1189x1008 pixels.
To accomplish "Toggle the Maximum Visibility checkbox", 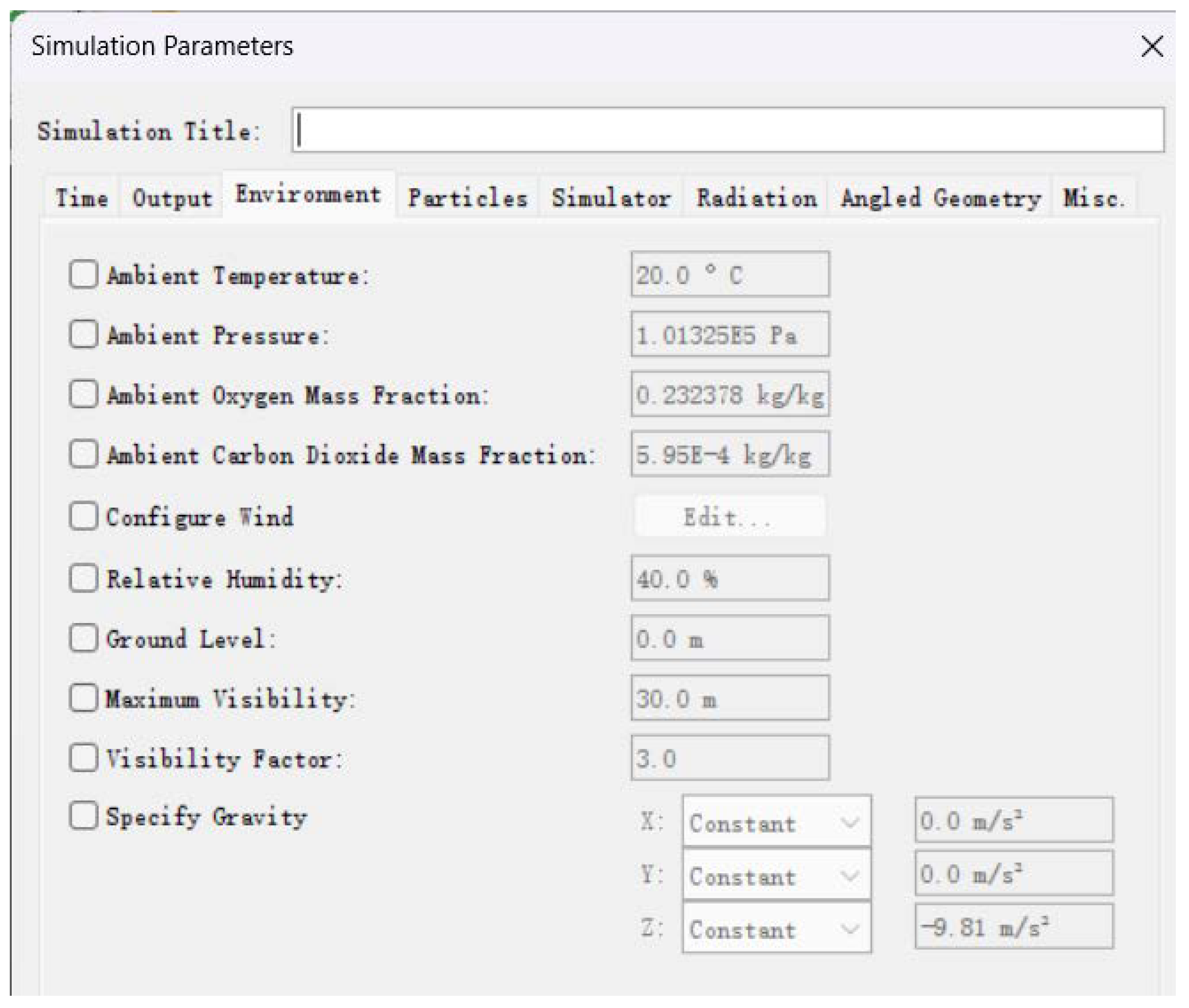I will 83,697.
